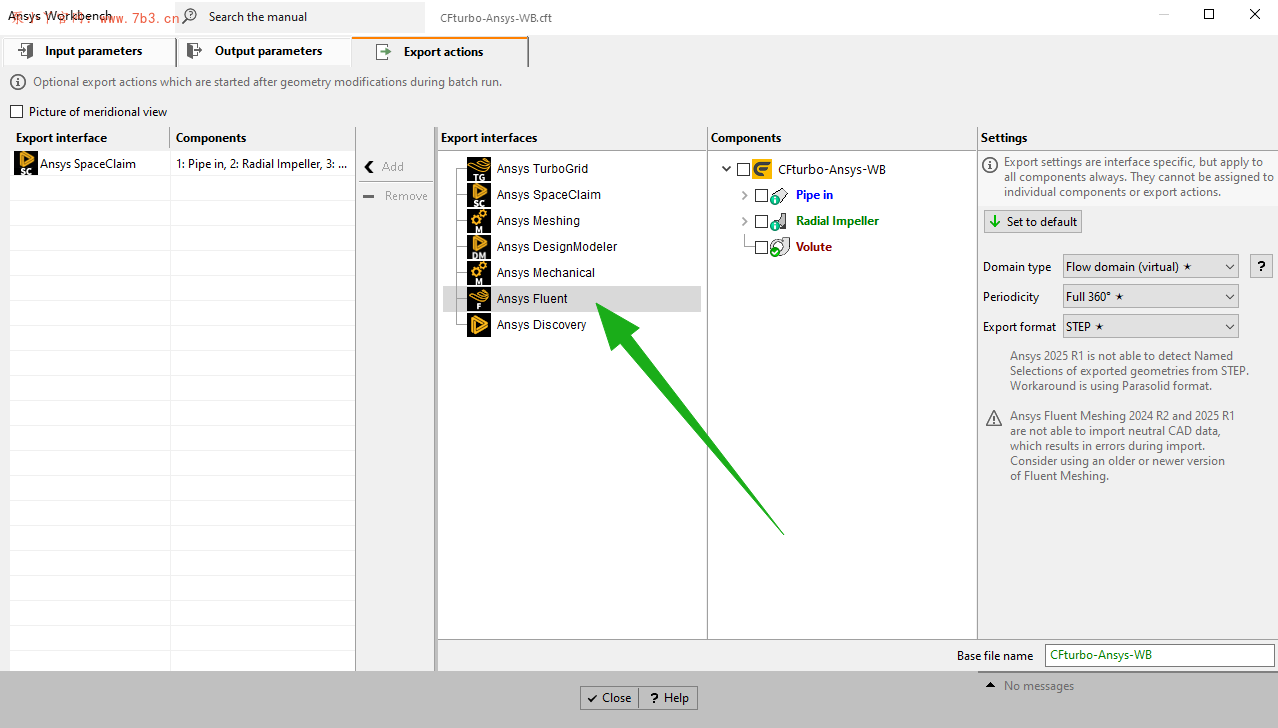Click the Ansys DesignModeler DM icon
1278x728 pixels.
479,247
